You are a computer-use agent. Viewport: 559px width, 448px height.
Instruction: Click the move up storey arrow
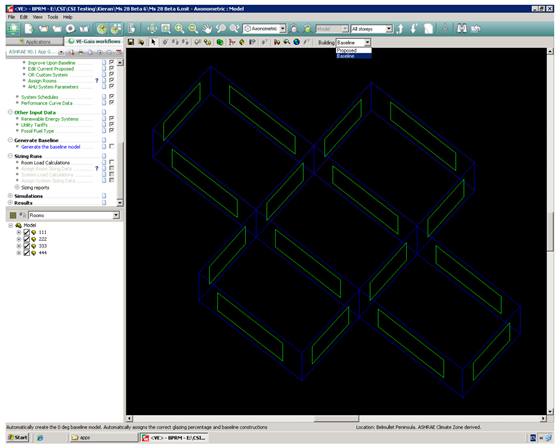pyautogui.click(x=400, y=29)
